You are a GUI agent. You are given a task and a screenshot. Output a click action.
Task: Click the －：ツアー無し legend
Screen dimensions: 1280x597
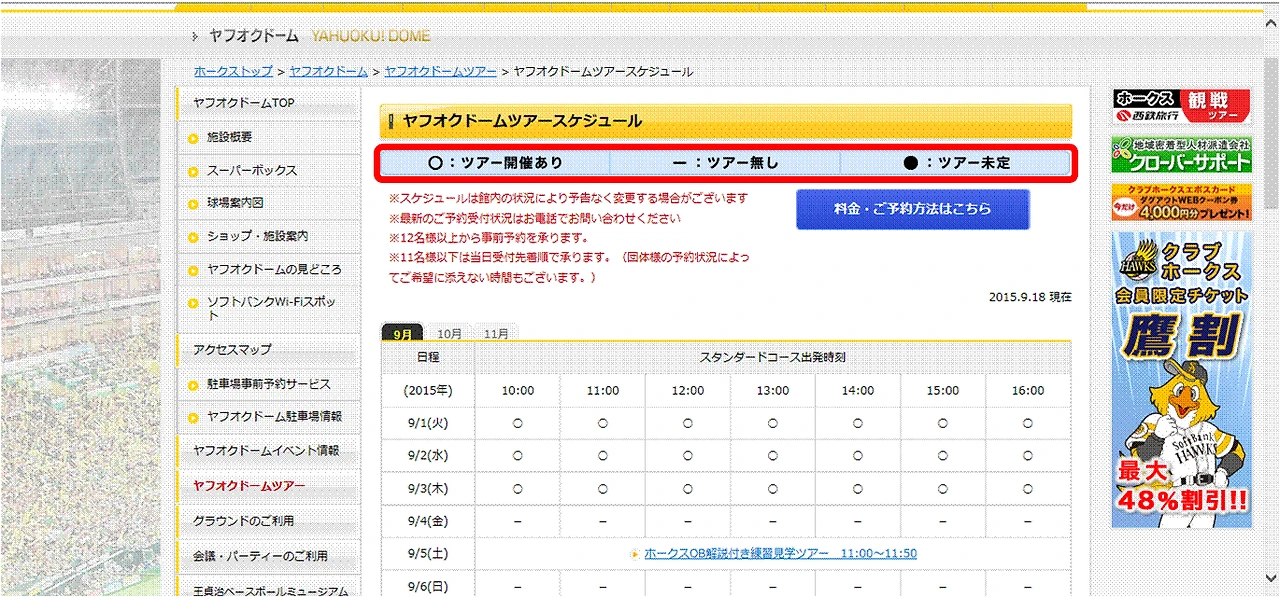(725, 163)
